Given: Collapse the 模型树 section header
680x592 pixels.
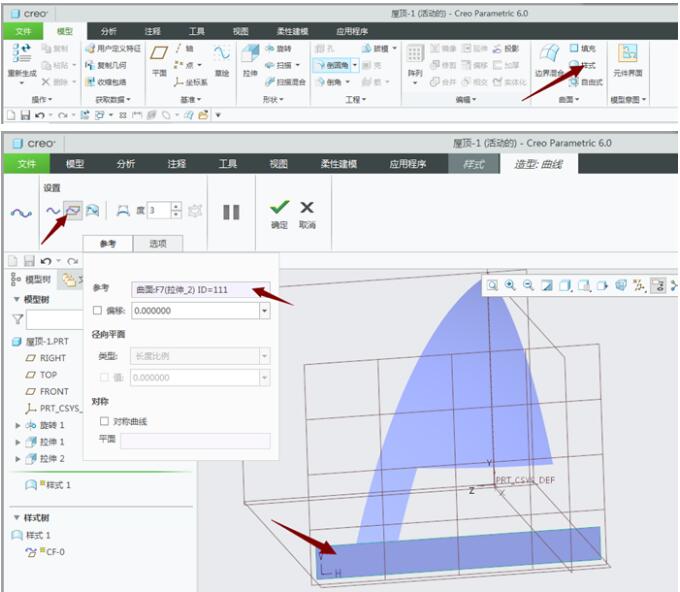Looking at the screenshot, I should 16,299.
